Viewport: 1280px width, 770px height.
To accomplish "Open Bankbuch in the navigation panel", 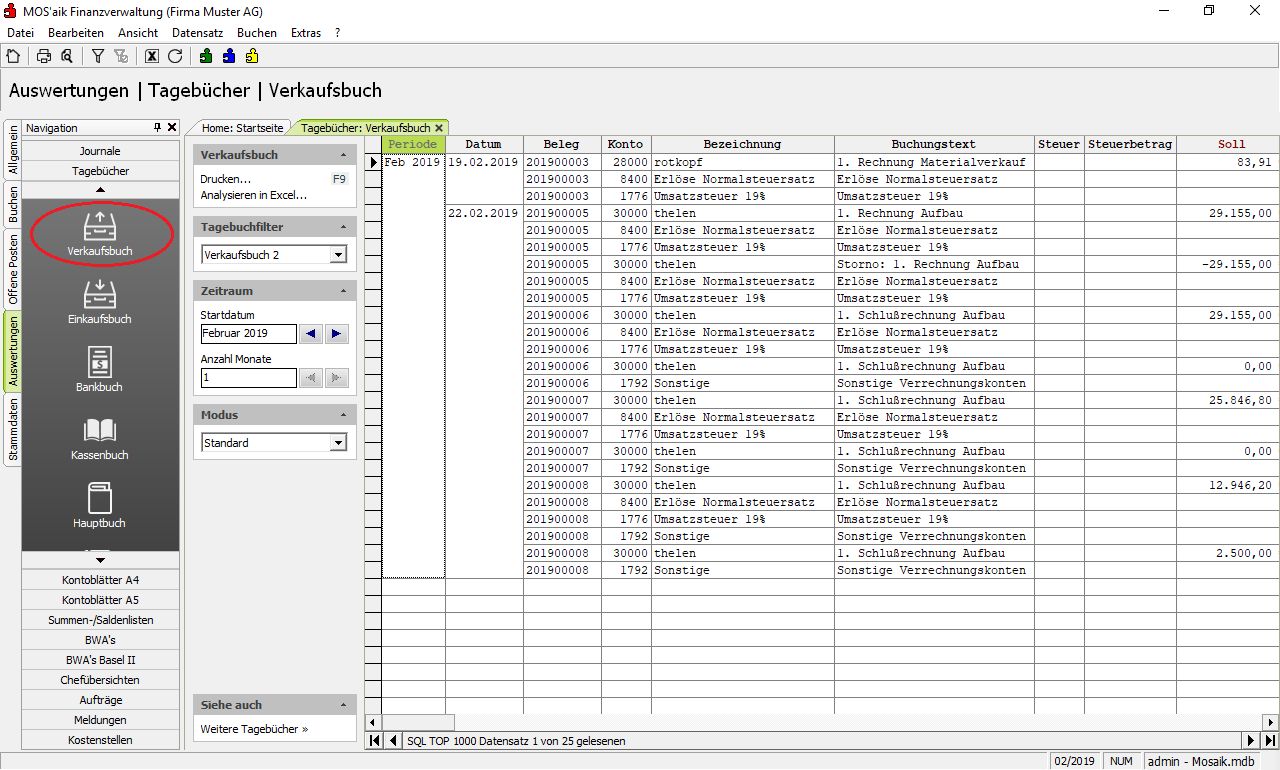I will [100, 368].
